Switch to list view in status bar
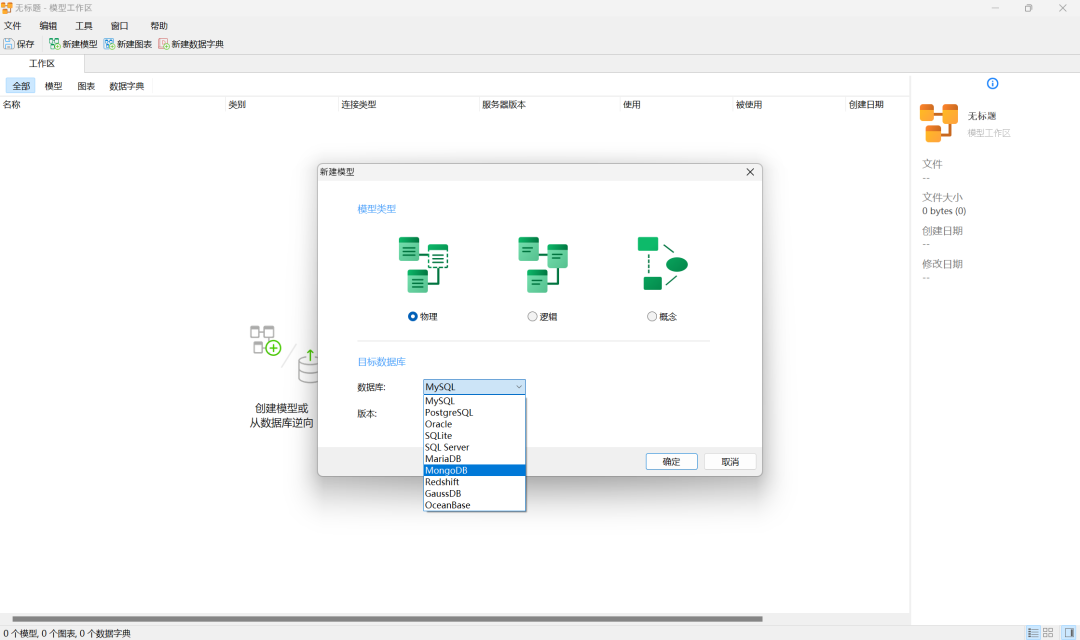1080x640 pixels. (1034, 631)
